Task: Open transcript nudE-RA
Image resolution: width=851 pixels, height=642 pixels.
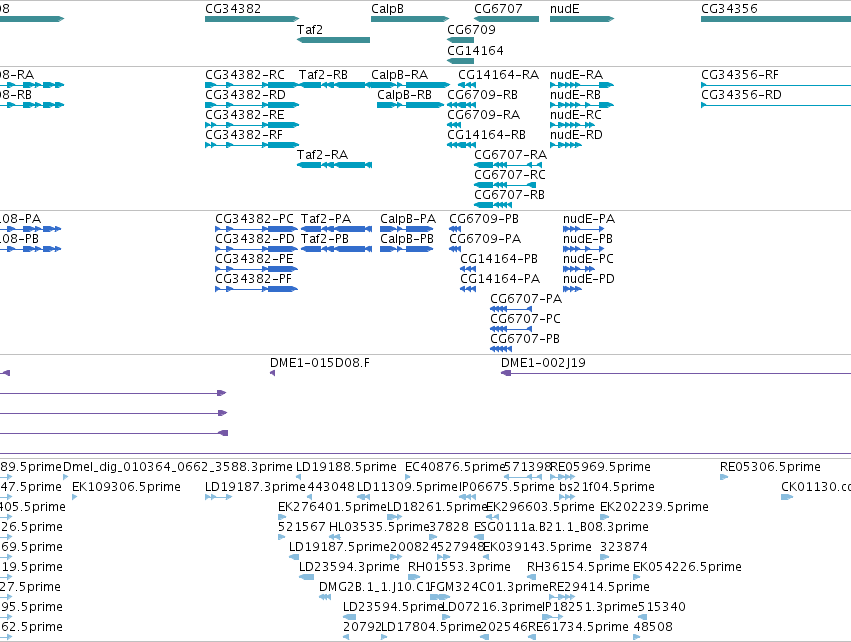Action: [x=576, y=74]
